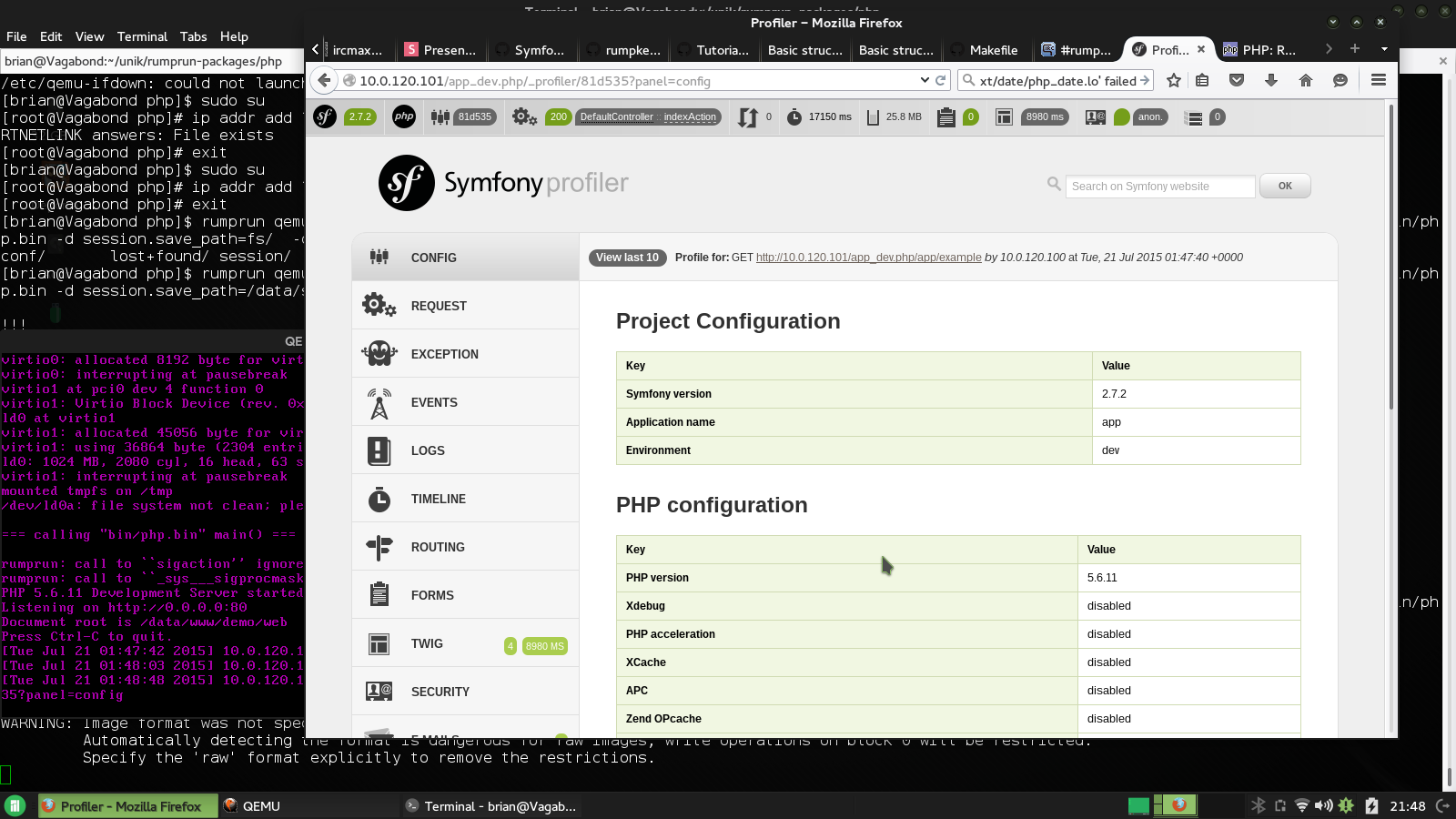1456x819 pixels.
Task: Open the Edit menu in Terminal
Action: (x=51, y=36)
